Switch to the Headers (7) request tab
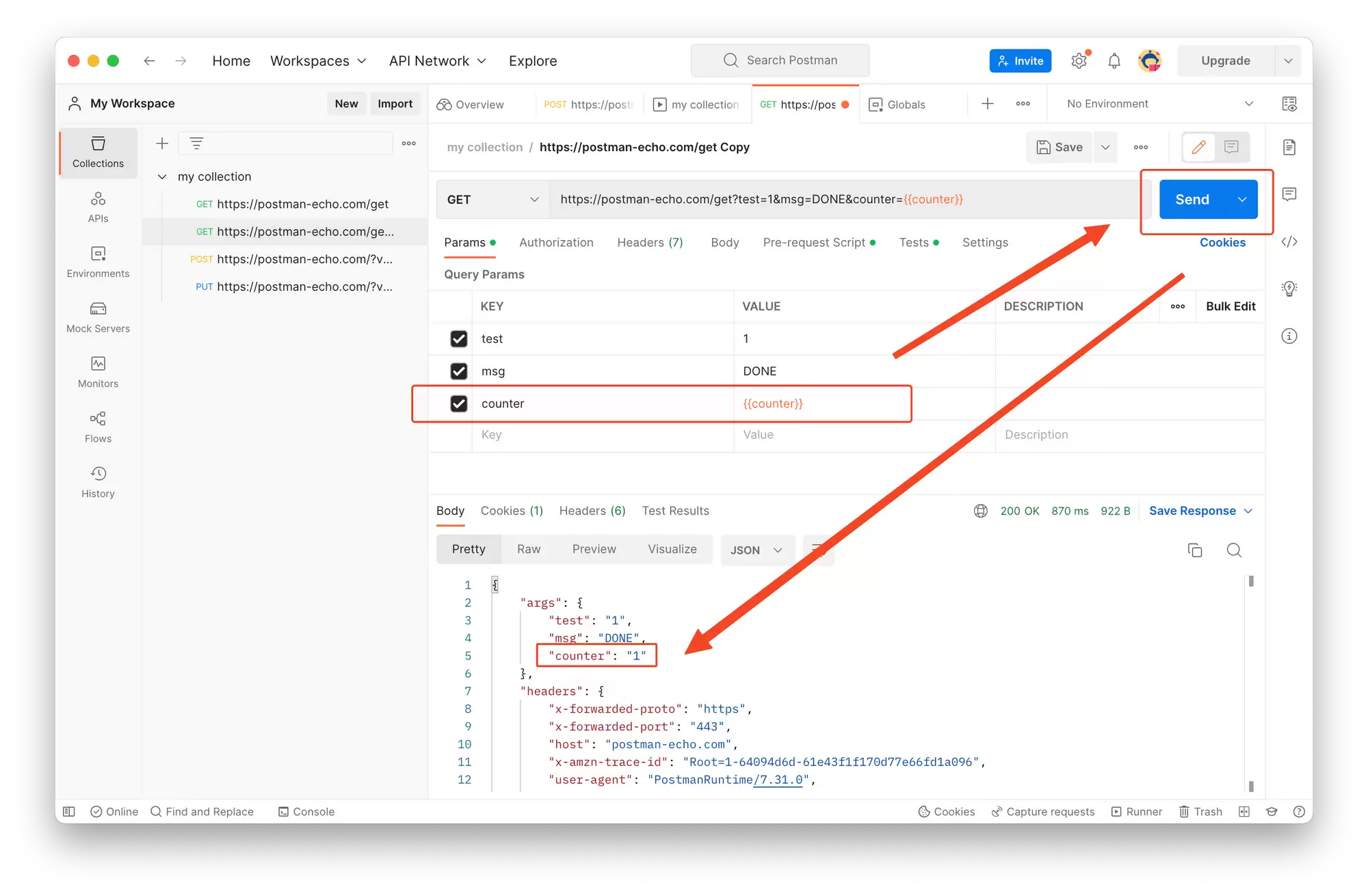 [x=650, y=243]
